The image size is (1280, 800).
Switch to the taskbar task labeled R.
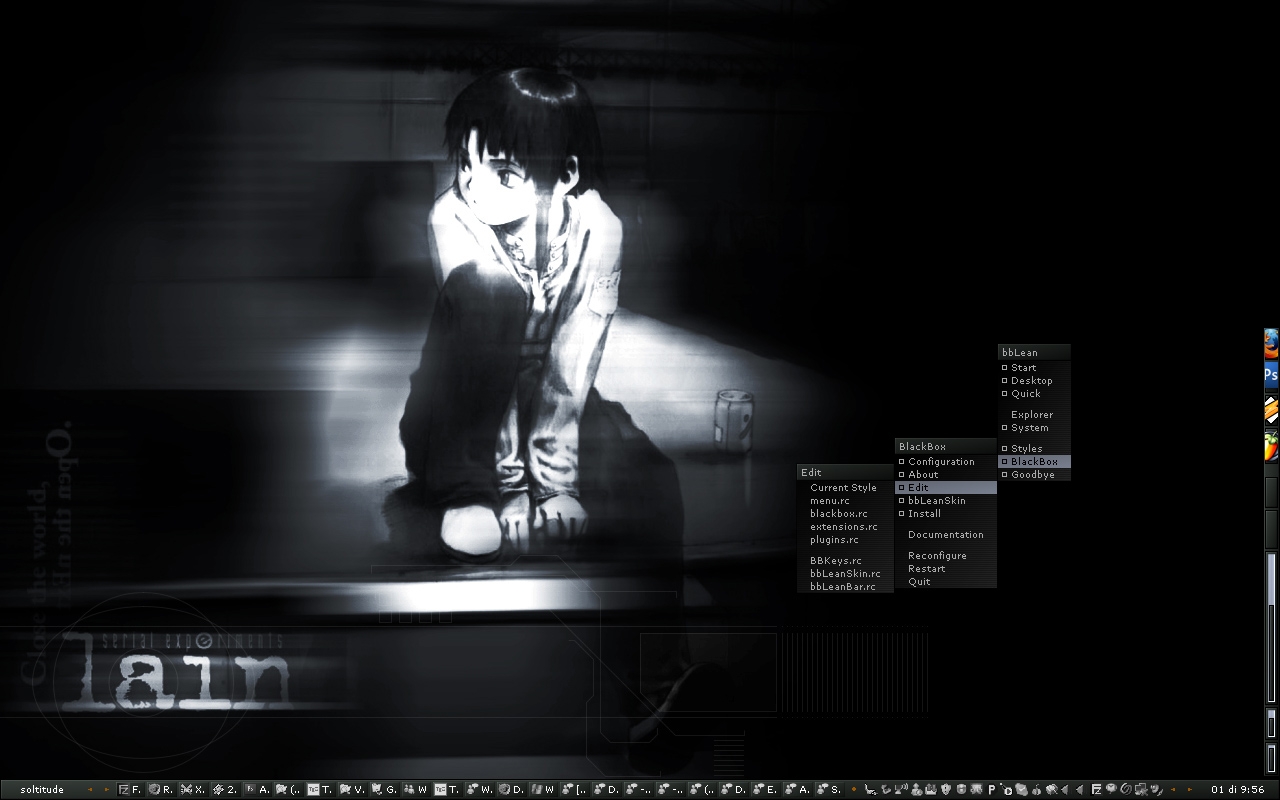[161, 789]
